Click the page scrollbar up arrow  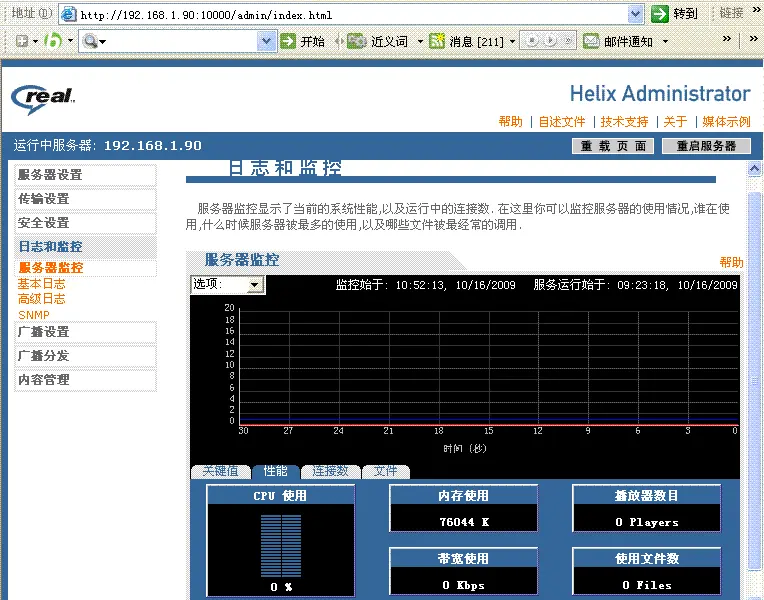point(754,169)
